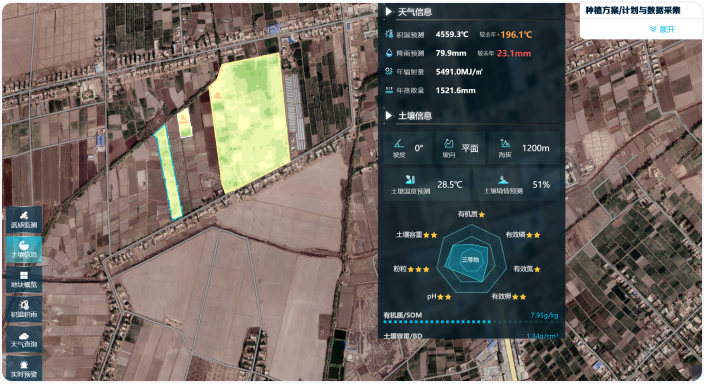The image size is (704, 391).
Task: Open the 遥感监测 remote sensing sidebar button
Action: pos(24,220)
